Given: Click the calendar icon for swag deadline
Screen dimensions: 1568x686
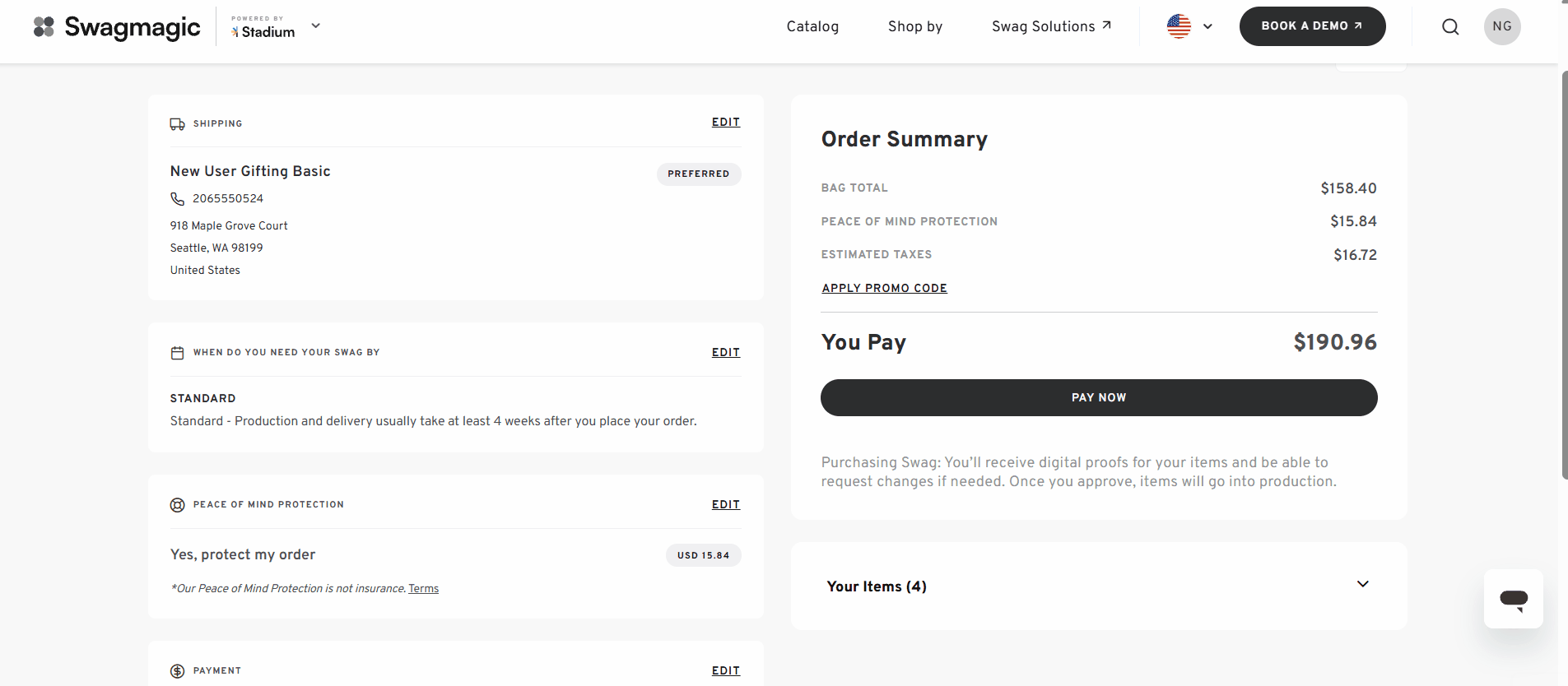Looking at the screenshot, I should click(x=177, y=353).
